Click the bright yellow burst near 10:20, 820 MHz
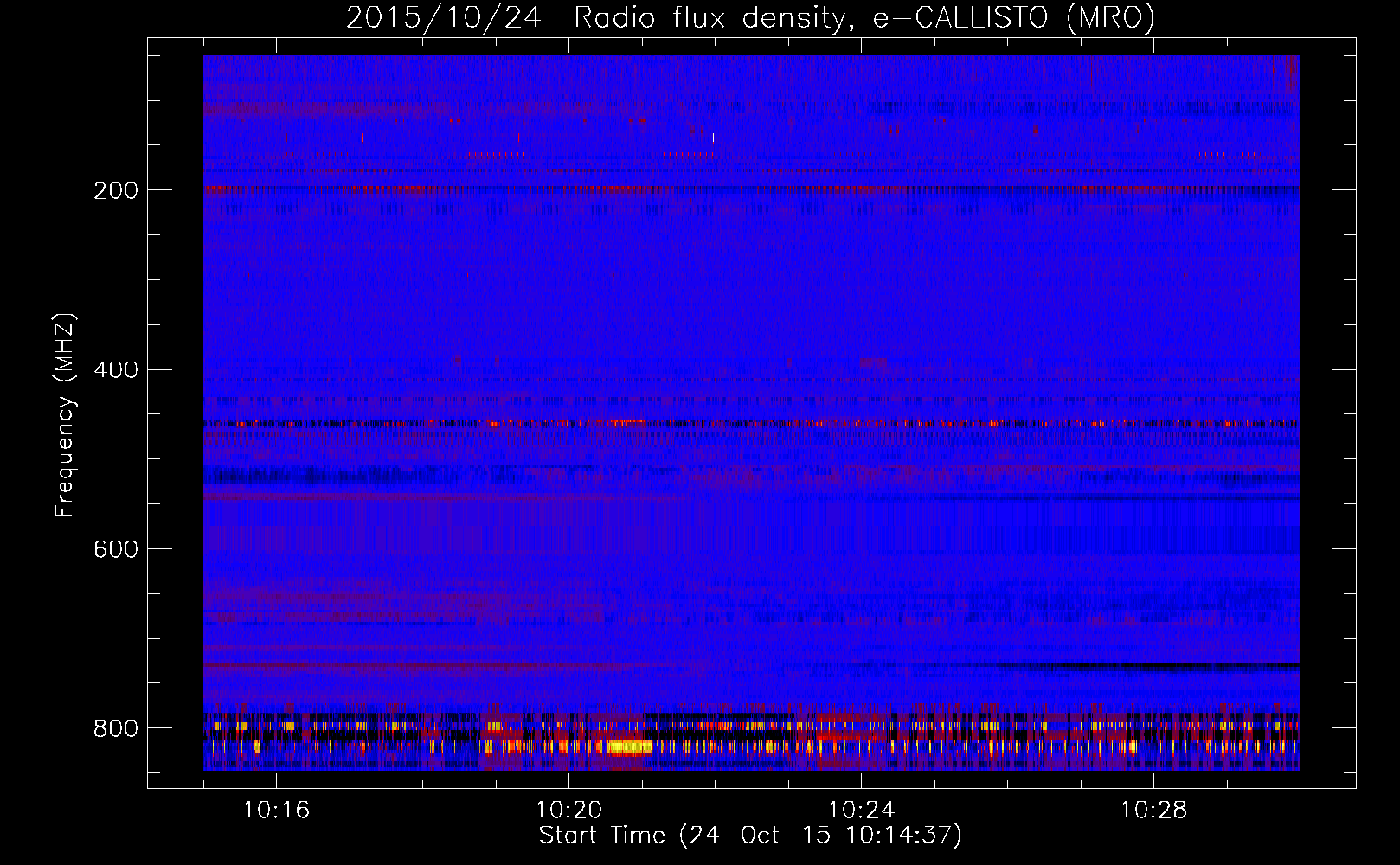This screenshot has height=865, width=1400. [629, 746]
